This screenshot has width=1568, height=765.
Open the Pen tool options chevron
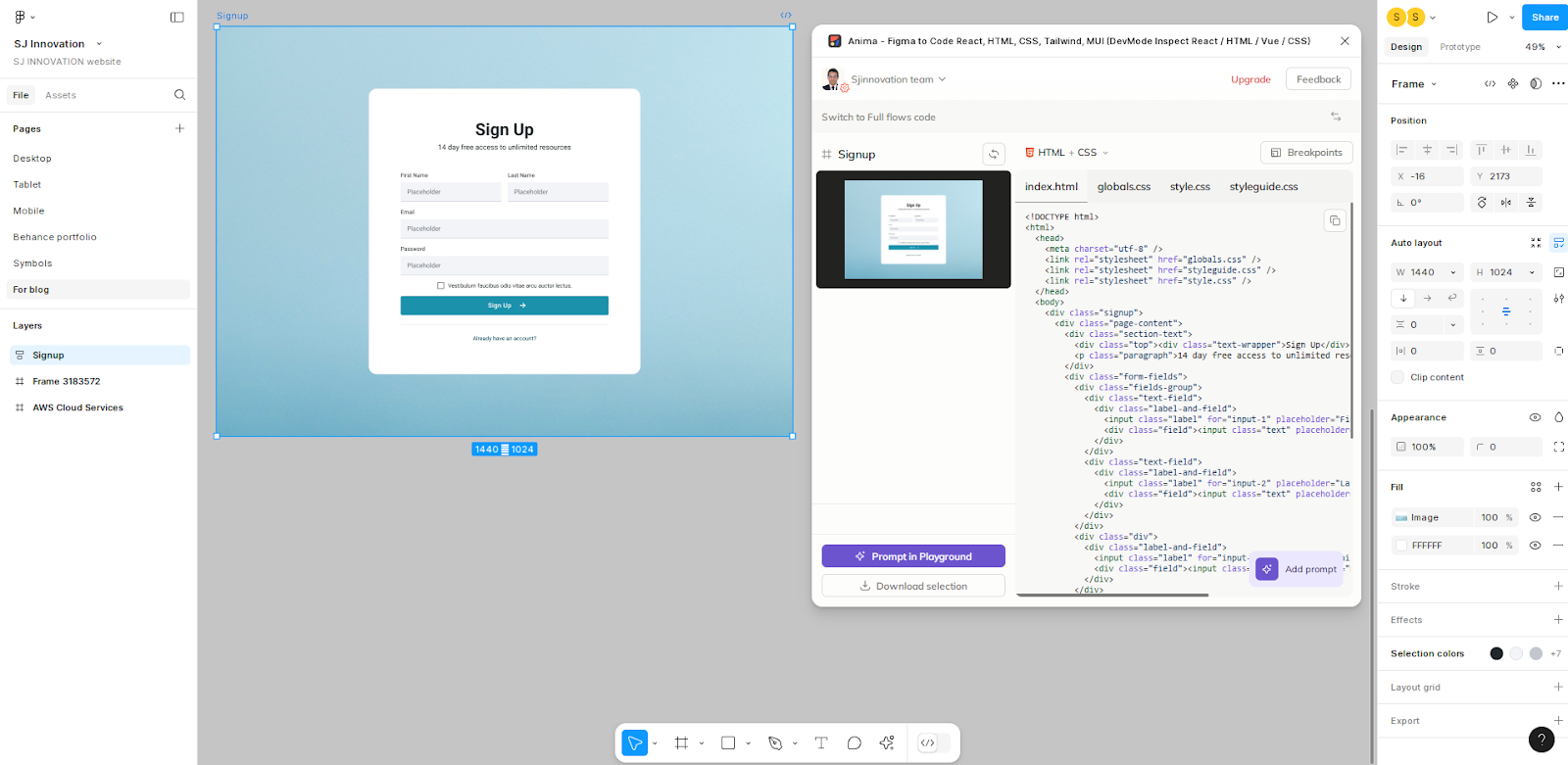coord(795,743)
